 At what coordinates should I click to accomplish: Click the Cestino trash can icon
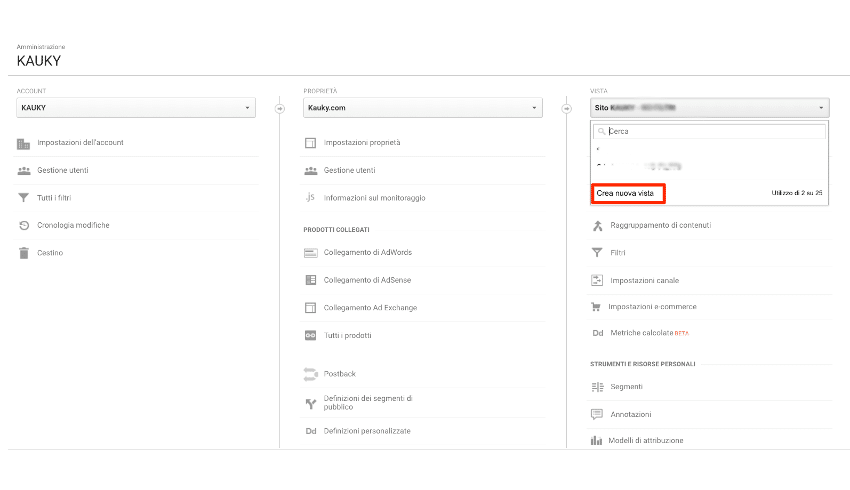[24, 253]
